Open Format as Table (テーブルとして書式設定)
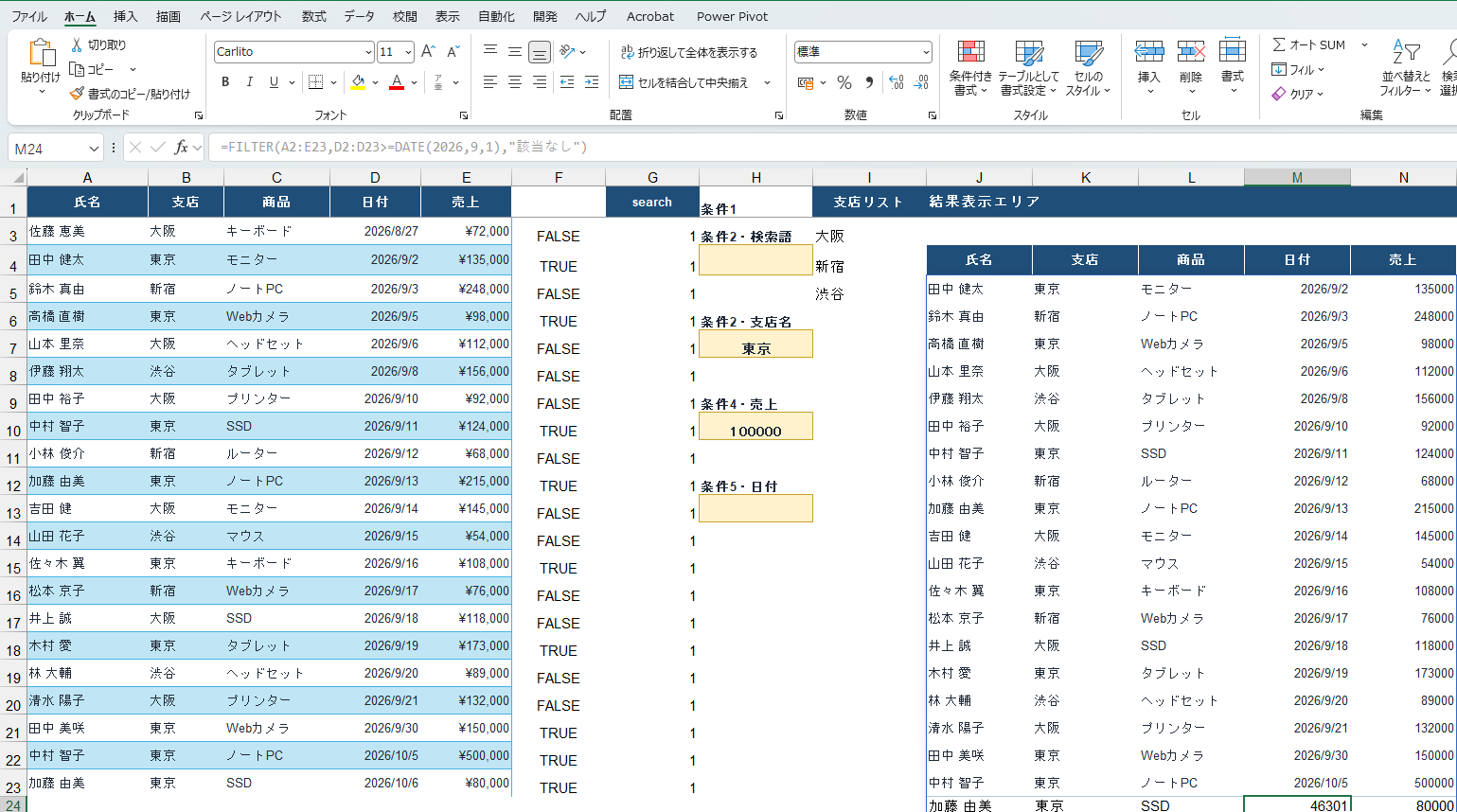 coord(1028,68)
